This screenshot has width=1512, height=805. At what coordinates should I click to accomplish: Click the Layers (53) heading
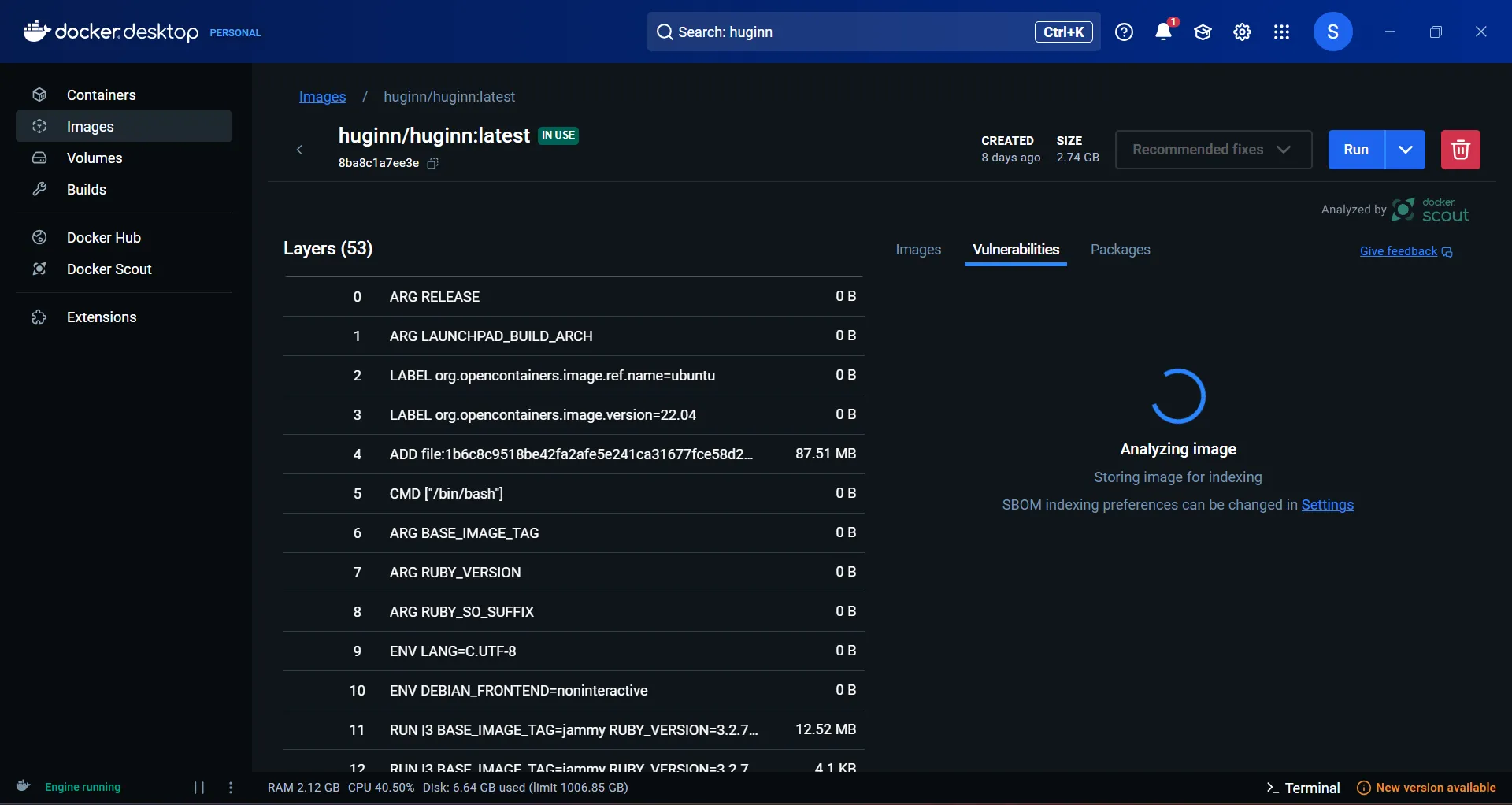pos(328,248)
